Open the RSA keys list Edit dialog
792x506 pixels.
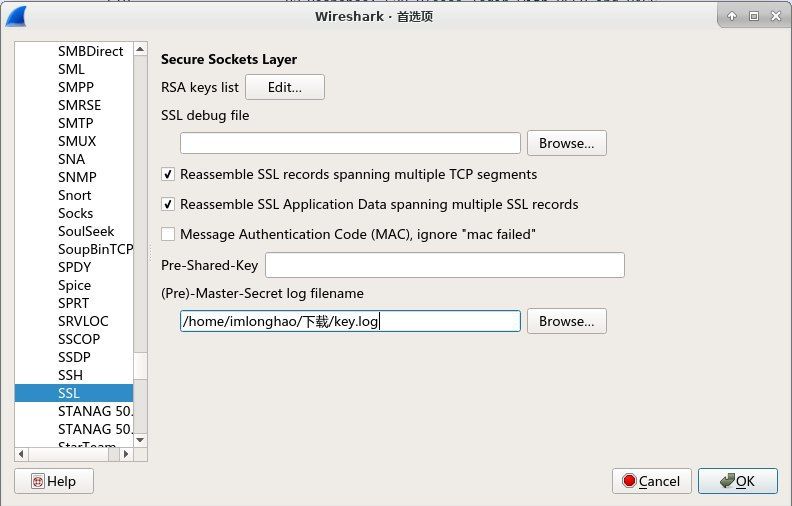pos(285,87)
